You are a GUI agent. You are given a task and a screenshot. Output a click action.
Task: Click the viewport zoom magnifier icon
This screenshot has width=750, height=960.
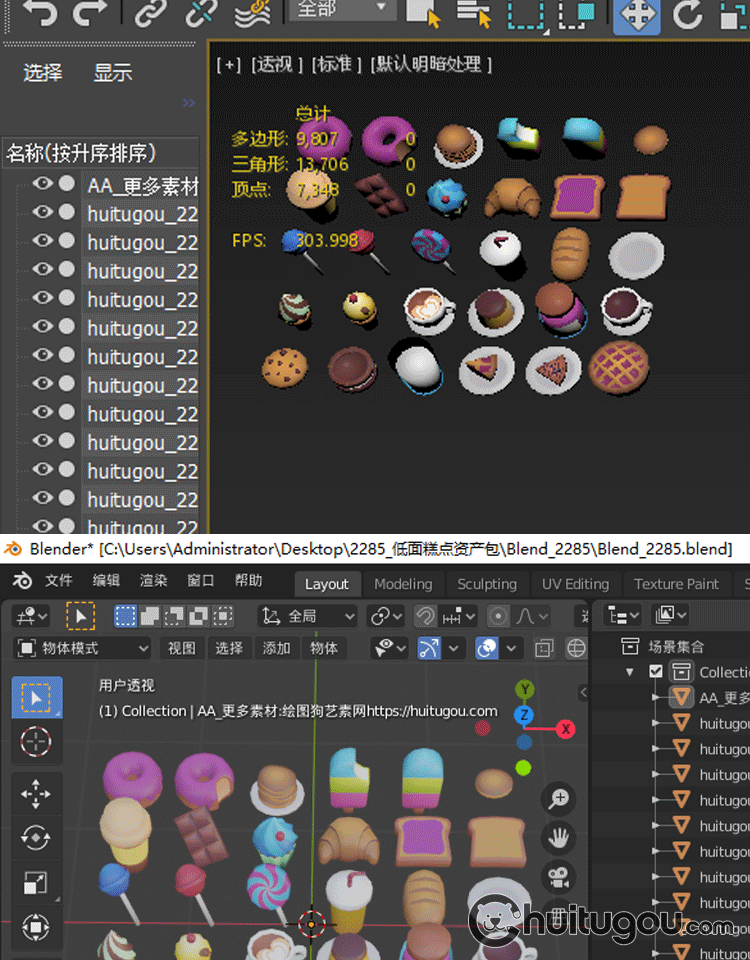coord(559,799)
